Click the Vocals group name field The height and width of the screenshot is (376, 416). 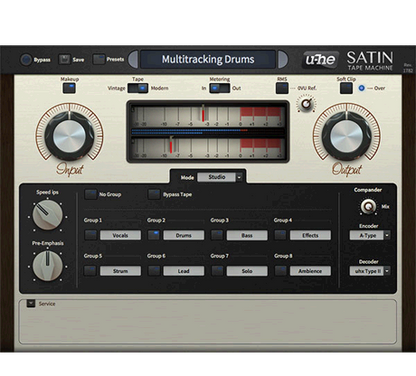pos(120,235)
